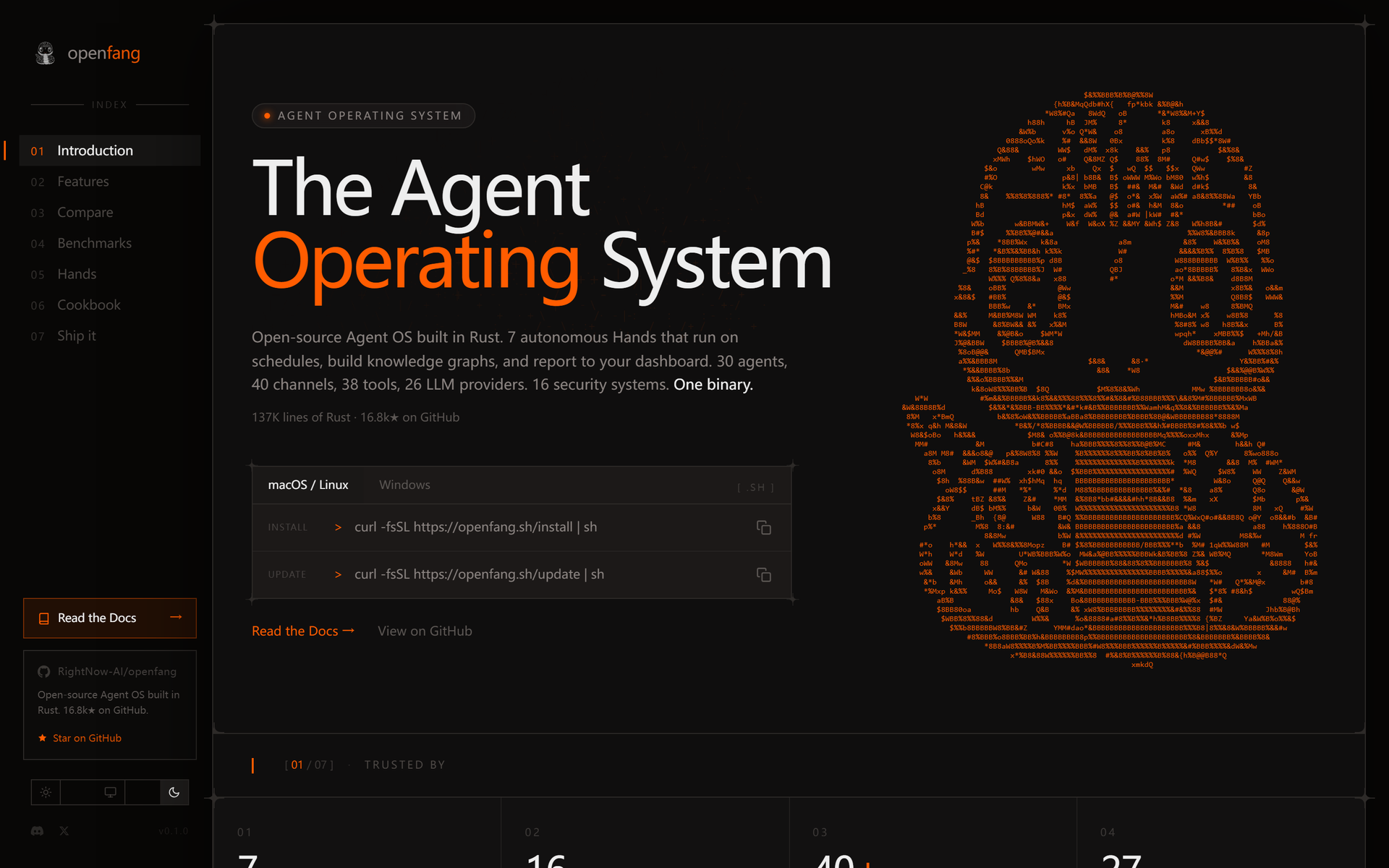Switch to the Windows install tab
This screenshot has height=868, width=1389.
click(404, 485)
